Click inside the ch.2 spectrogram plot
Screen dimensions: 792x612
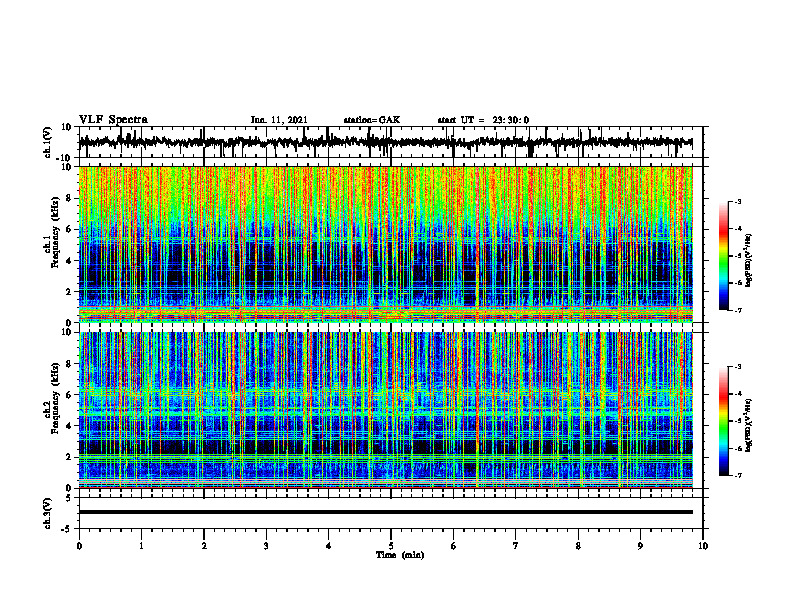click(386, 410)
